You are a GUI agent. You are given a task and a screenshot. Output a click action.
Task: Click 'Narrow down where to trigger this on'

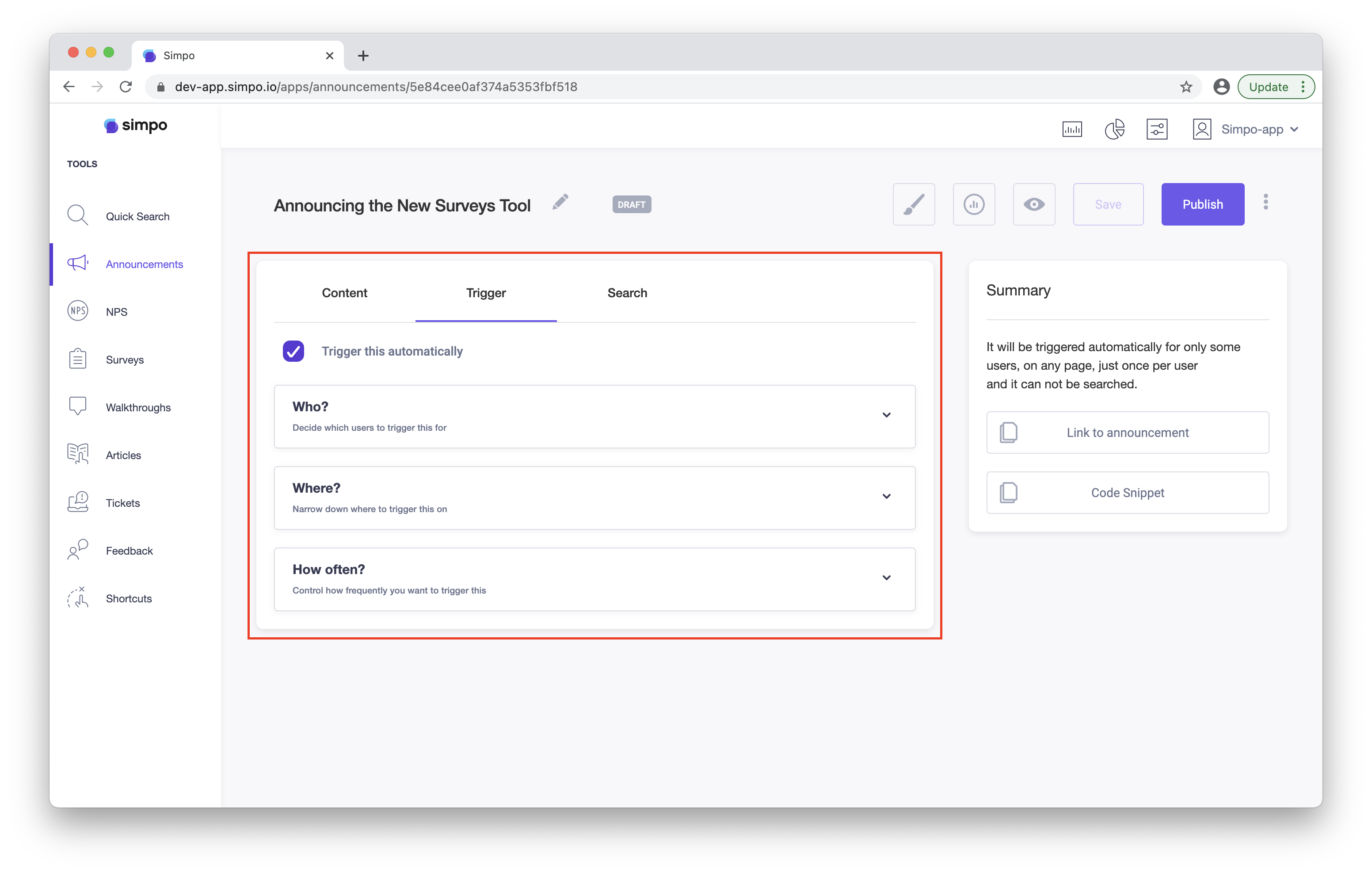(369, 509)
